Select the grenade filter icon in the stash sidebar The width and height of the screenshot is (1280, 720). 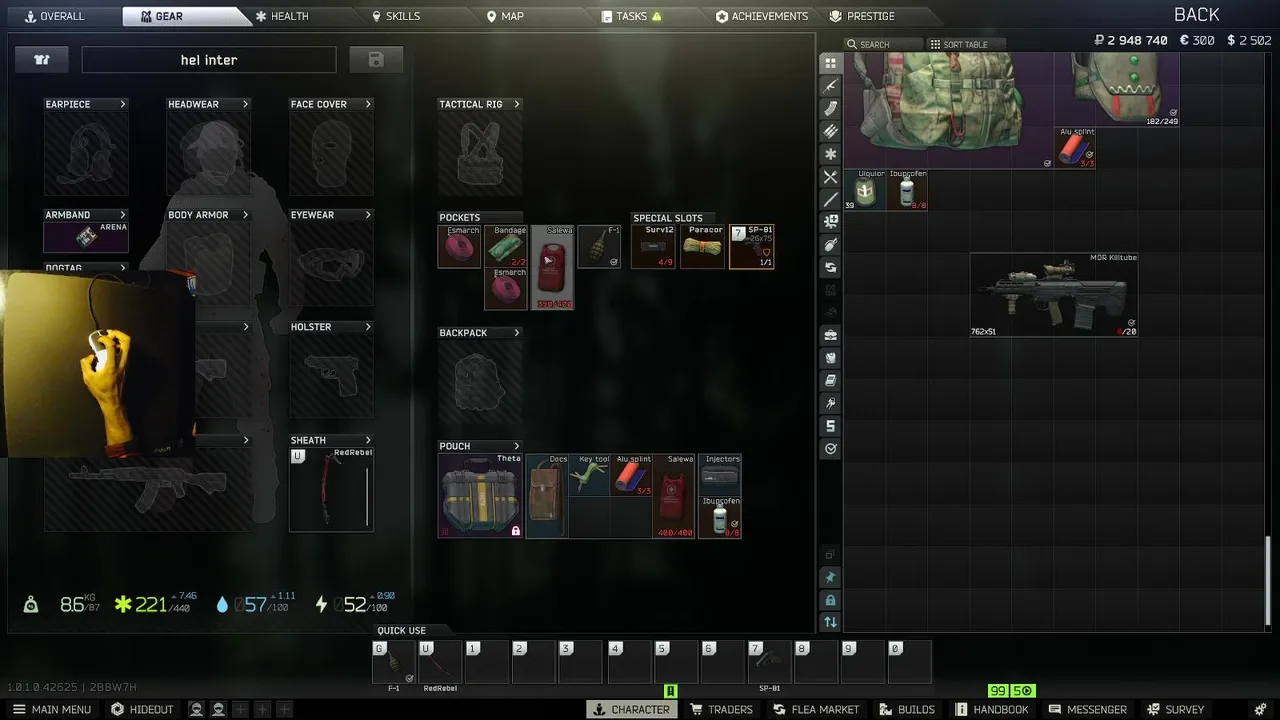[x=830, y=245]
